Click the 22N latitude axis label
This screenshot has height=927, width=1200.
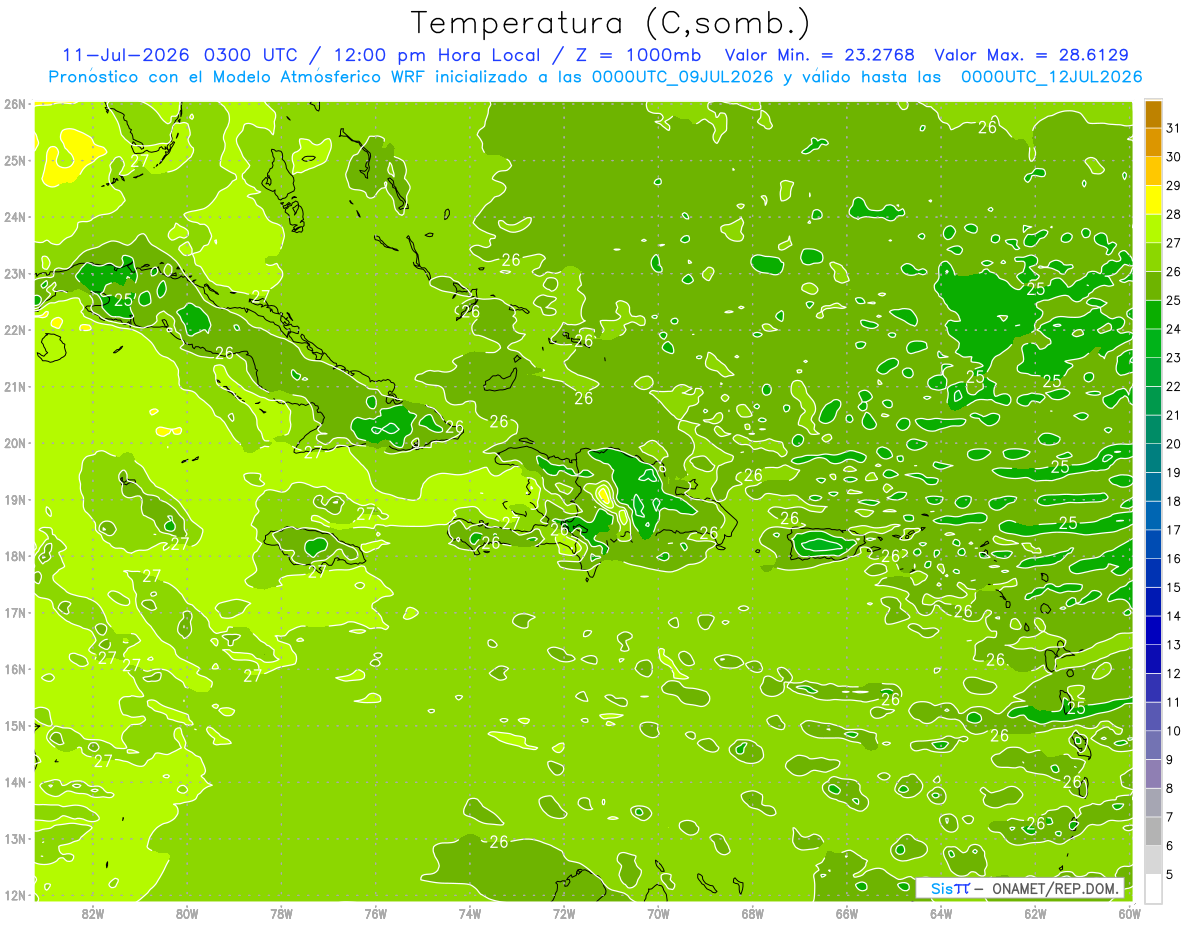(x=14, y=330)
